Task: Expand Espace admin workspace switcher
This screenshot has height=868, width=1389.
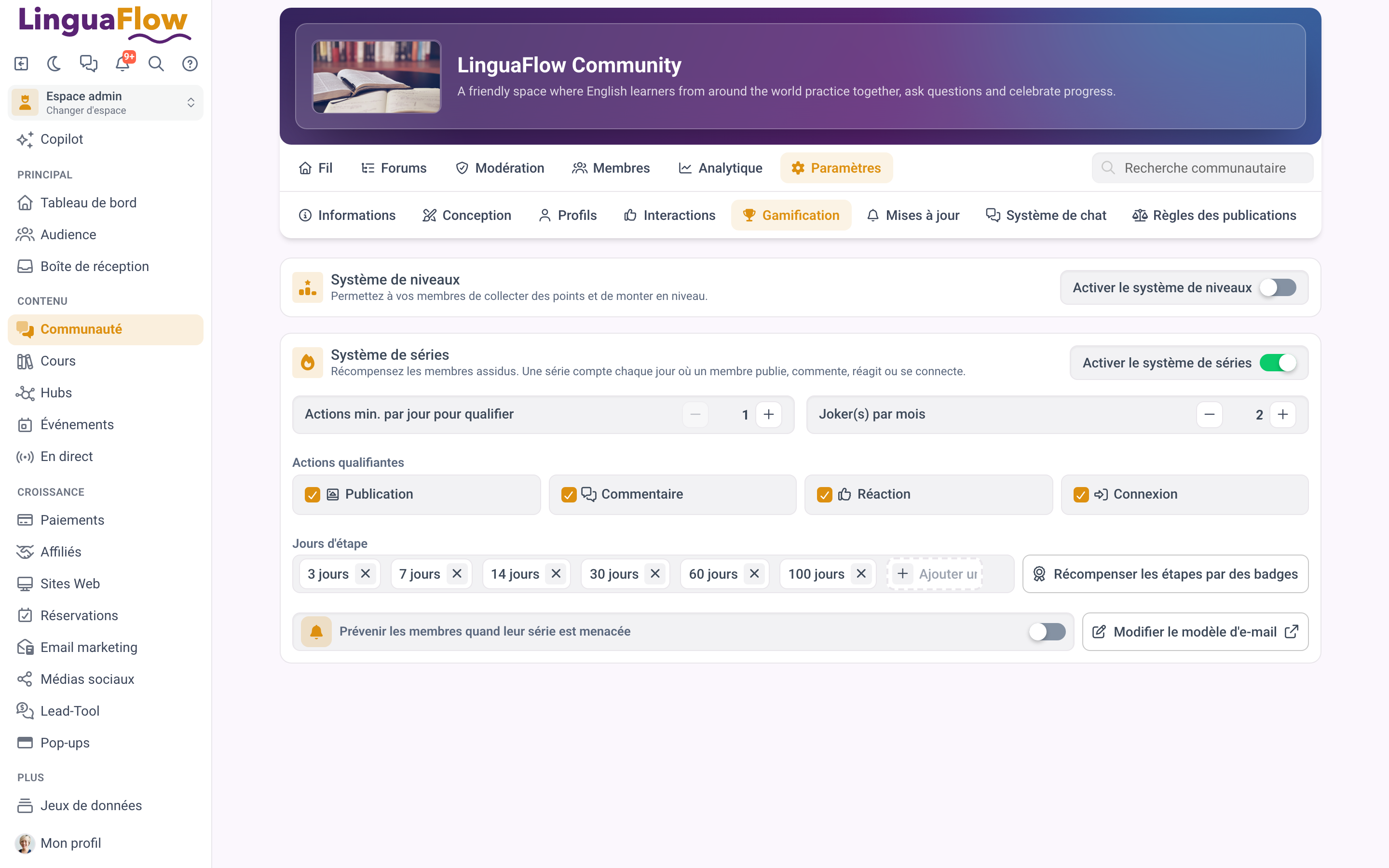Action: point(106,103)
